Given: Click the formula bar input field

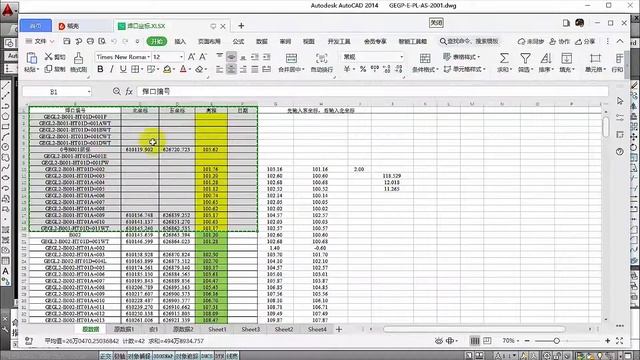Looking at the screenshot, I should (372, 91).
